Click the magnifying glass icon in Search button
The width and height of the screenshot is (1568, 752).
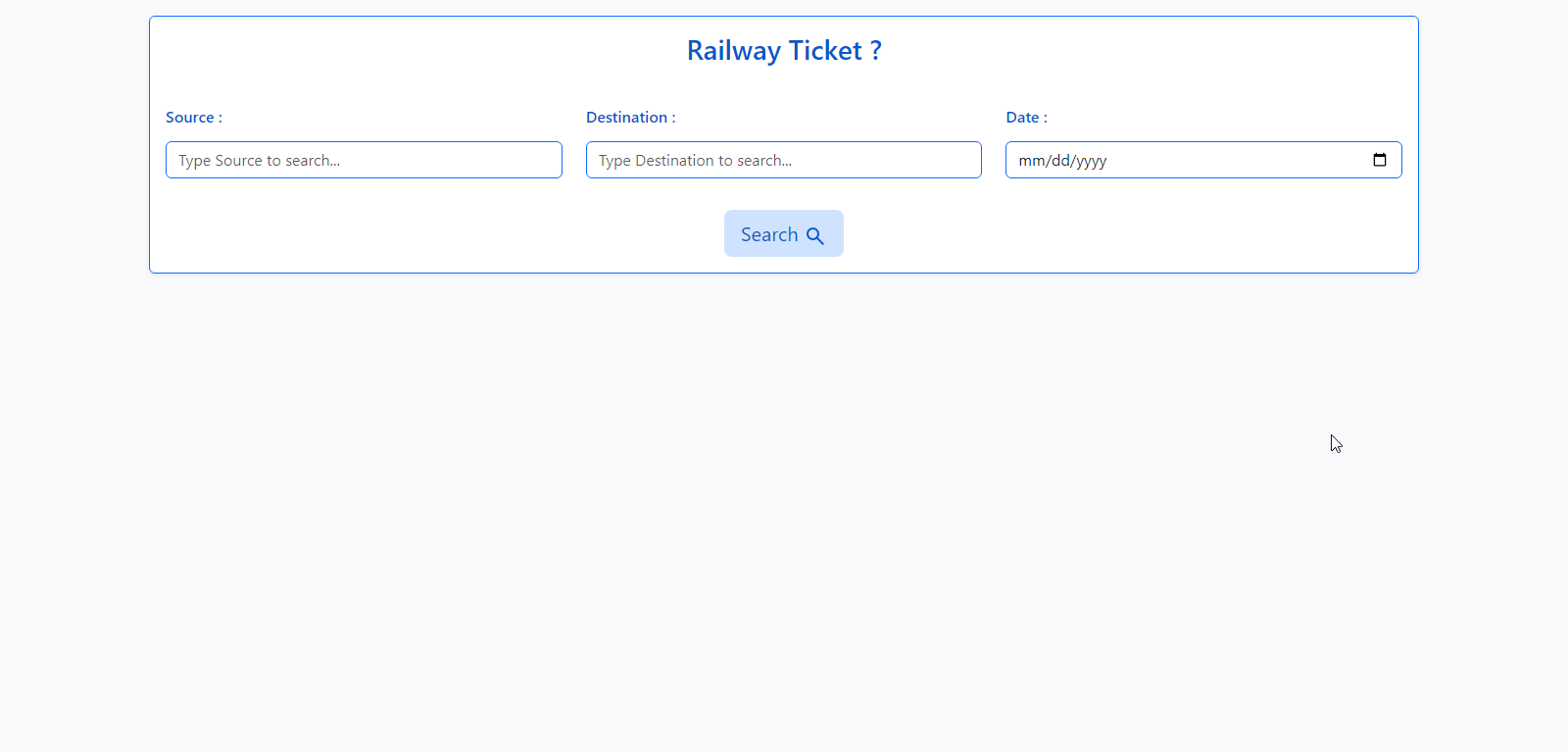[x=815, y=234]
